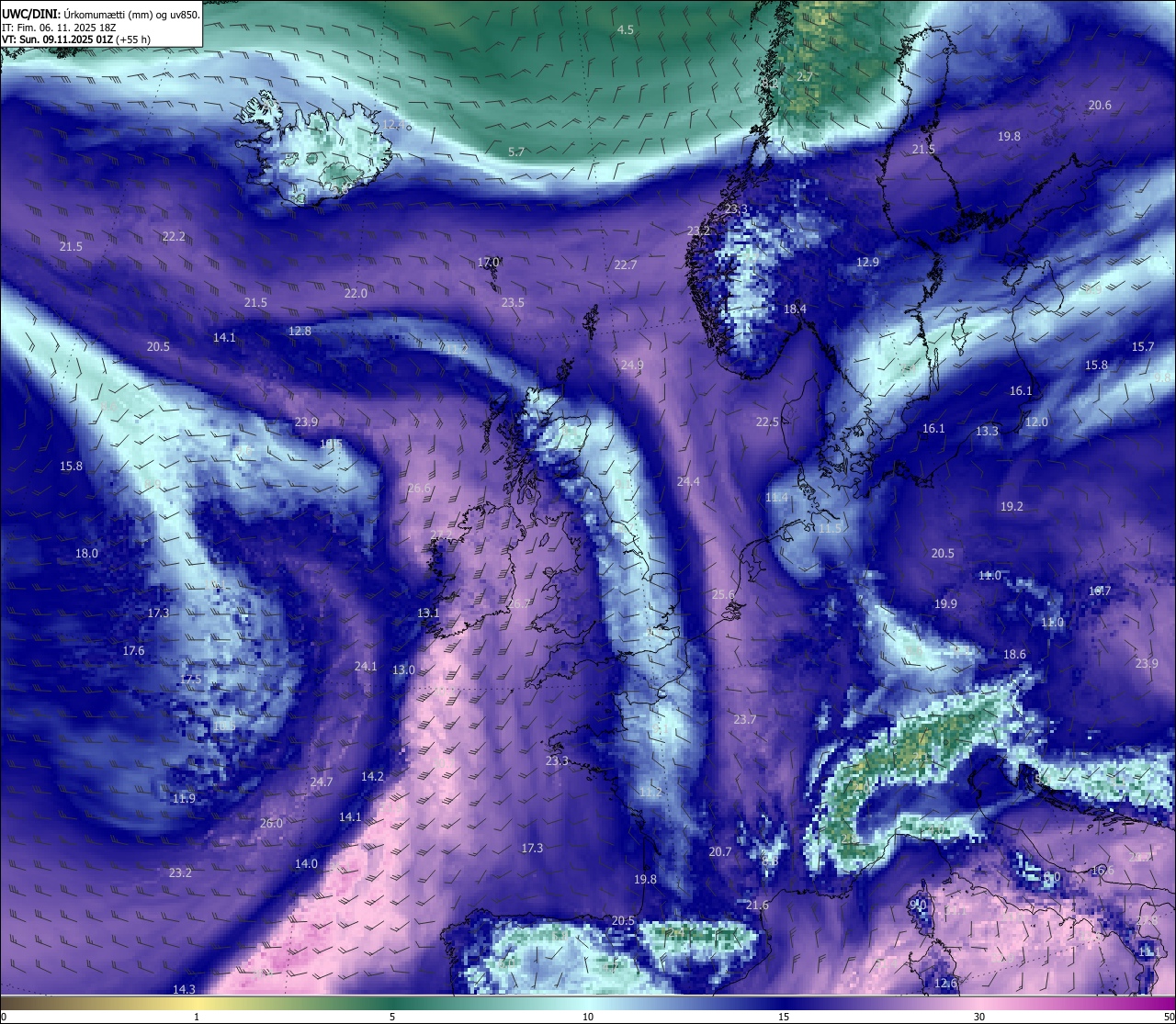Screen dimensions: 1176x1024
Task: Select the 22.5 value label
Action: pyautogui.click(x=767, y=422)
